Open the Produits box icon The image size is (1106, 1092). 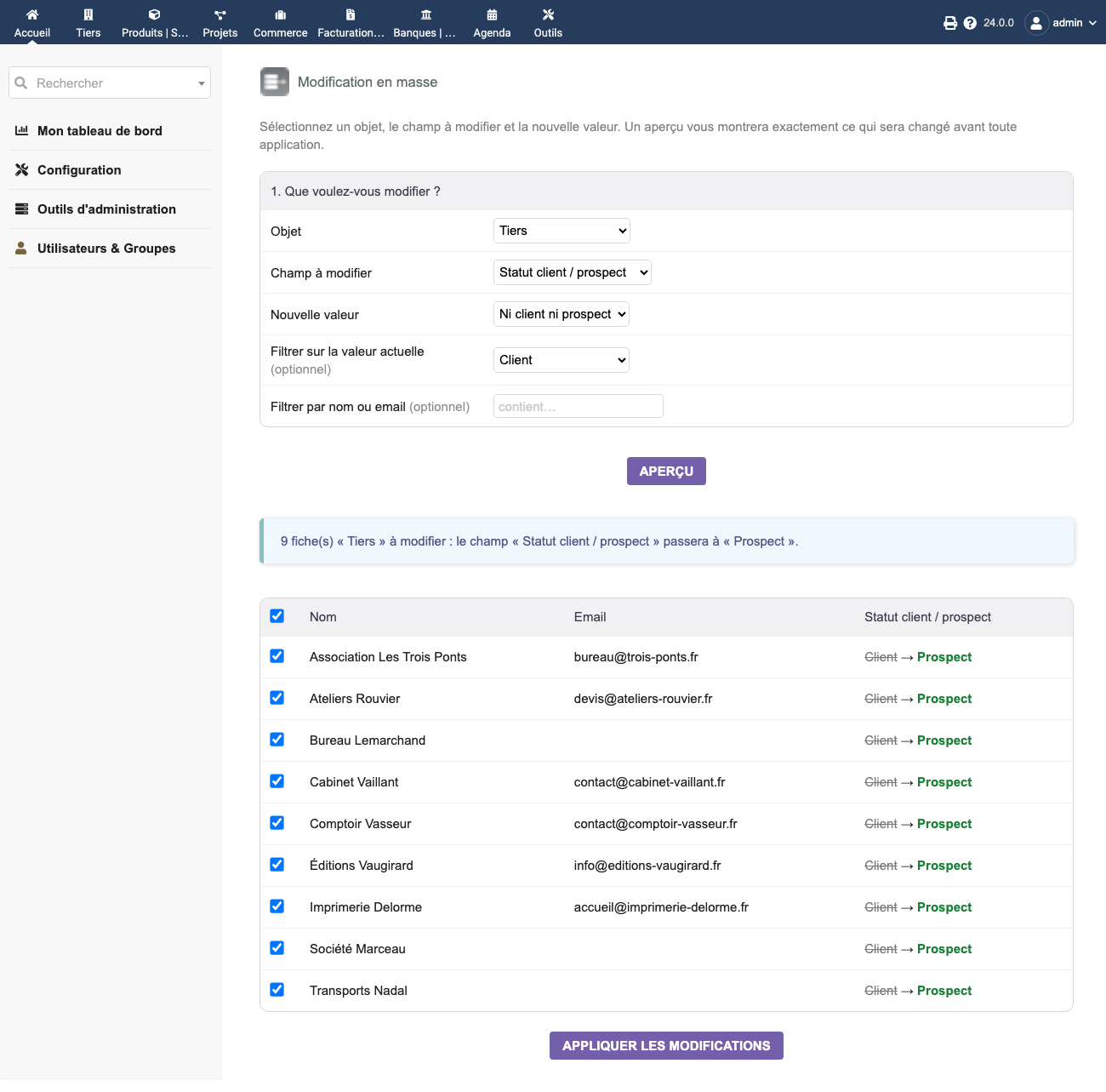[154, 14]
